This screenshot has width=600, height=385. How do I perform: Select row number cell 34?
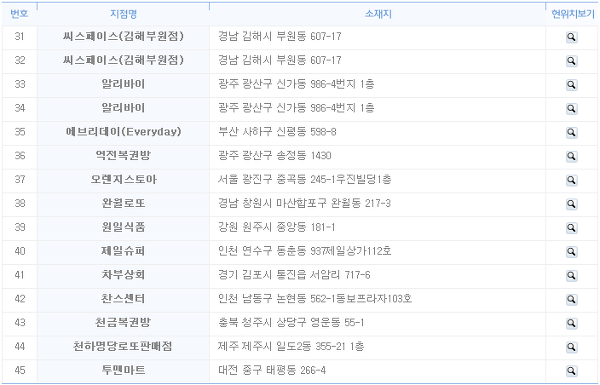pos(20,108)
